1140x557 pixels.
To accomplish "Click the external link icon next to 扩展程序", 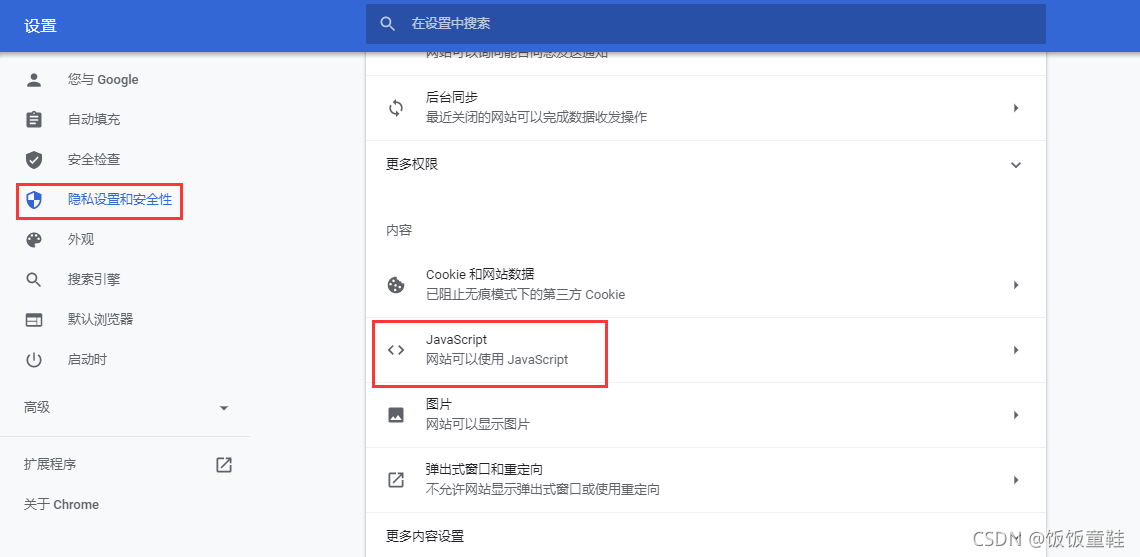I will 224,465.
